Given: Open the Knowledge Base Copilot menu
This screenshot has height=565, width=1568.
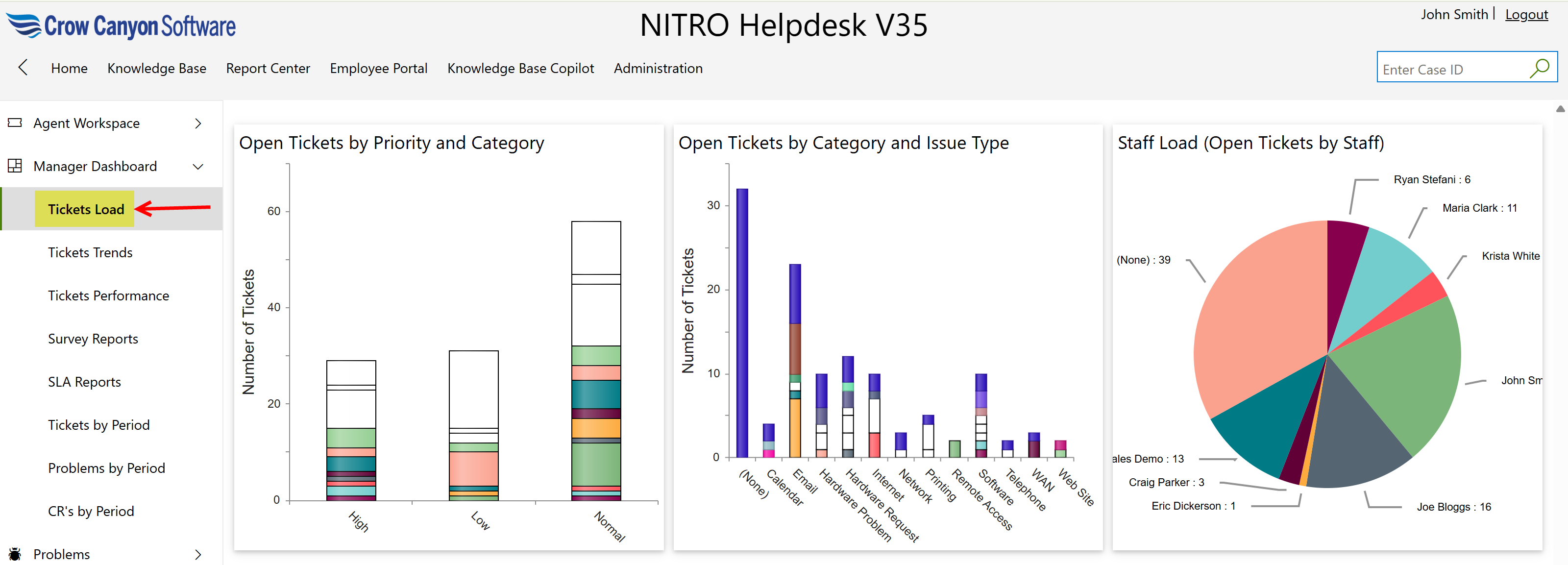Looking at the screenshot, I should click(x=520, y=68).
